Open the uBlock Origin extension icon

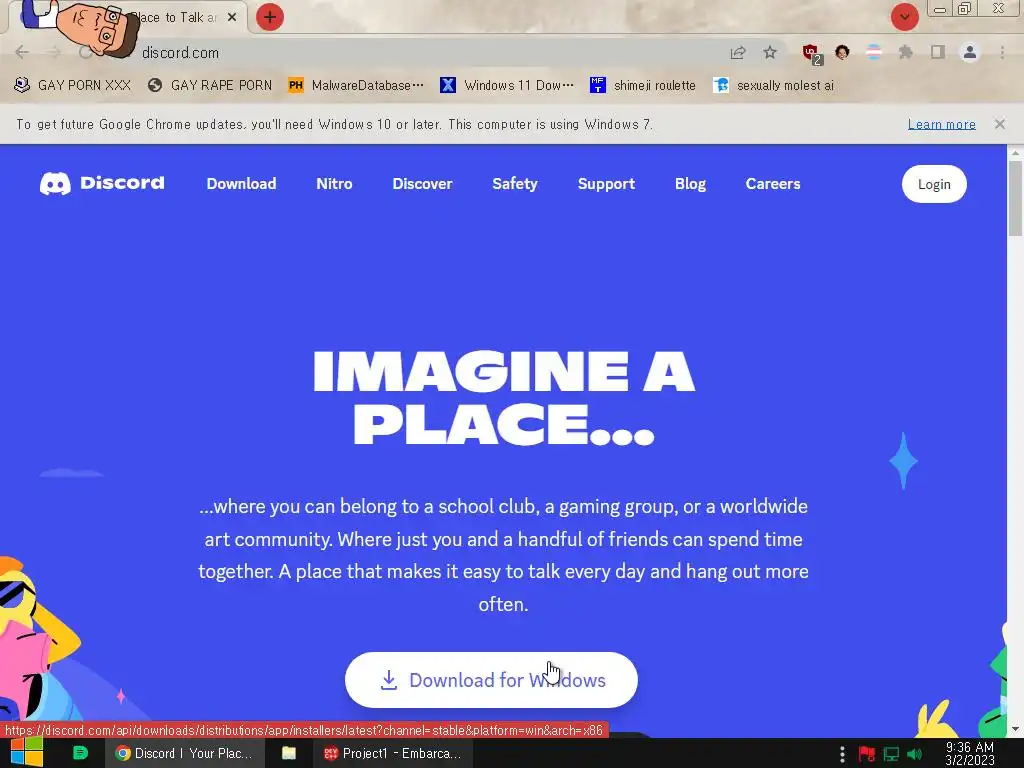point(811,53)
